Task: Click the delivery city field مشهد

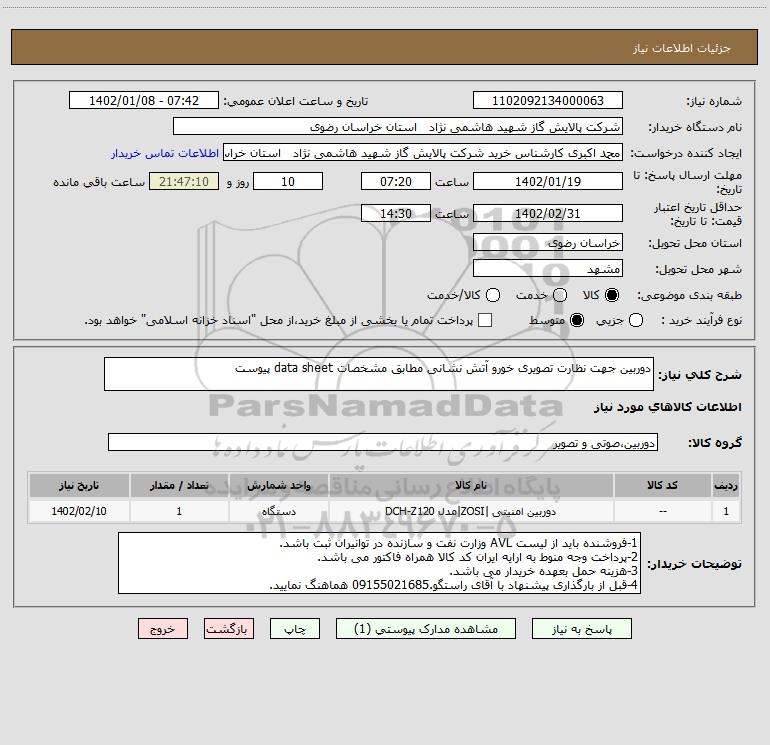Action: (x=548, y=269)
